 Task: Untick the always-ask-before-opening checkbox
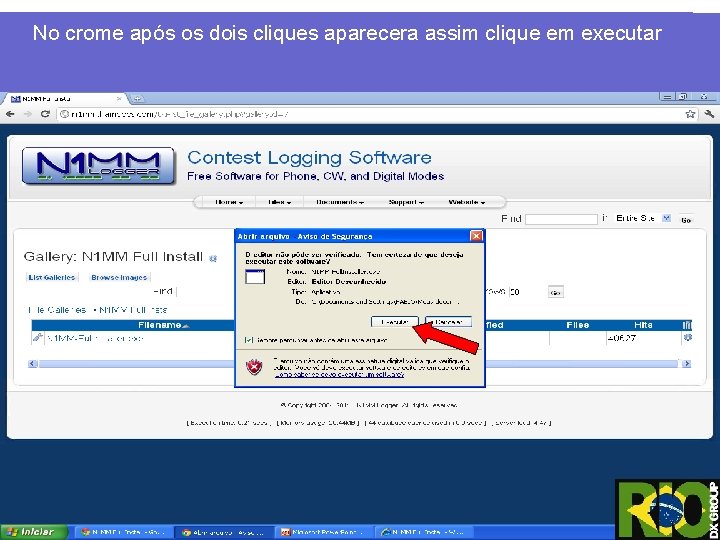pyautogui.click(x=248, y=340)
